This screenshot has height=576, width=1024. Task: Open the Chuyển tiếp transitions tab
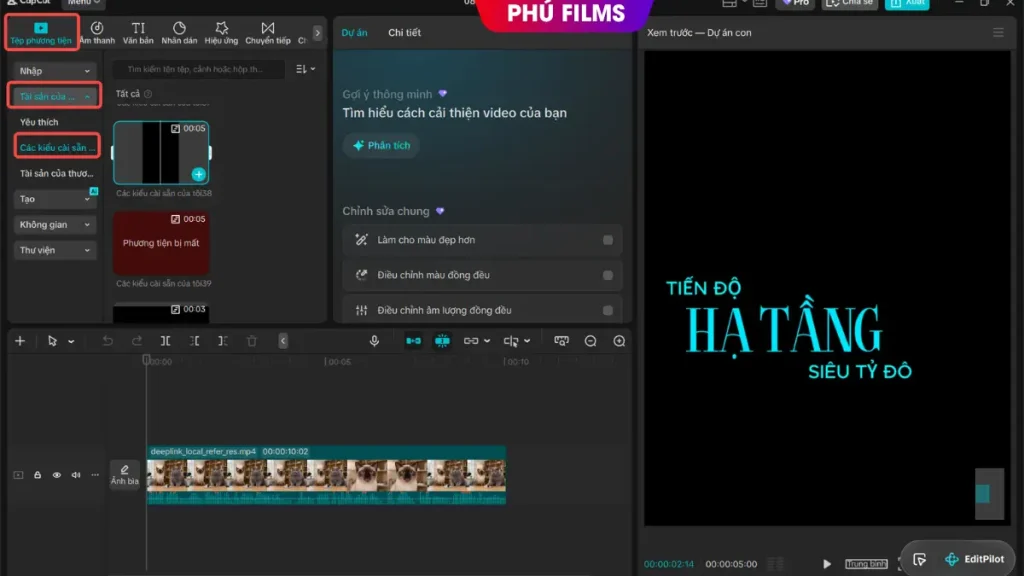pyautogui.click(x=268, y=33)
